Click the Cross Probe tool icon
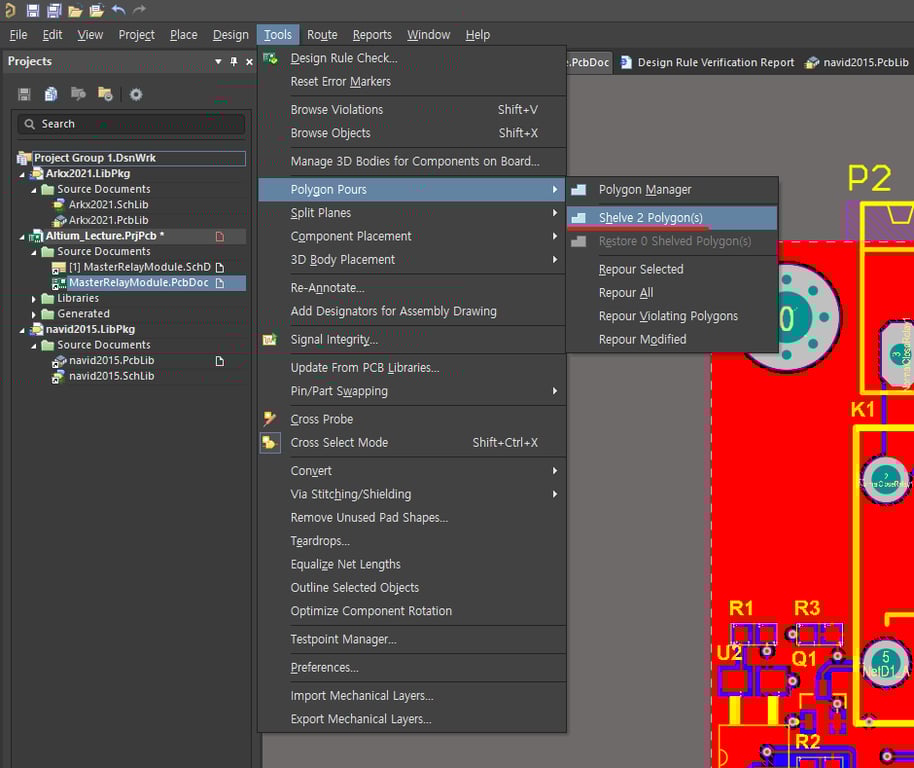 (269, 418)
